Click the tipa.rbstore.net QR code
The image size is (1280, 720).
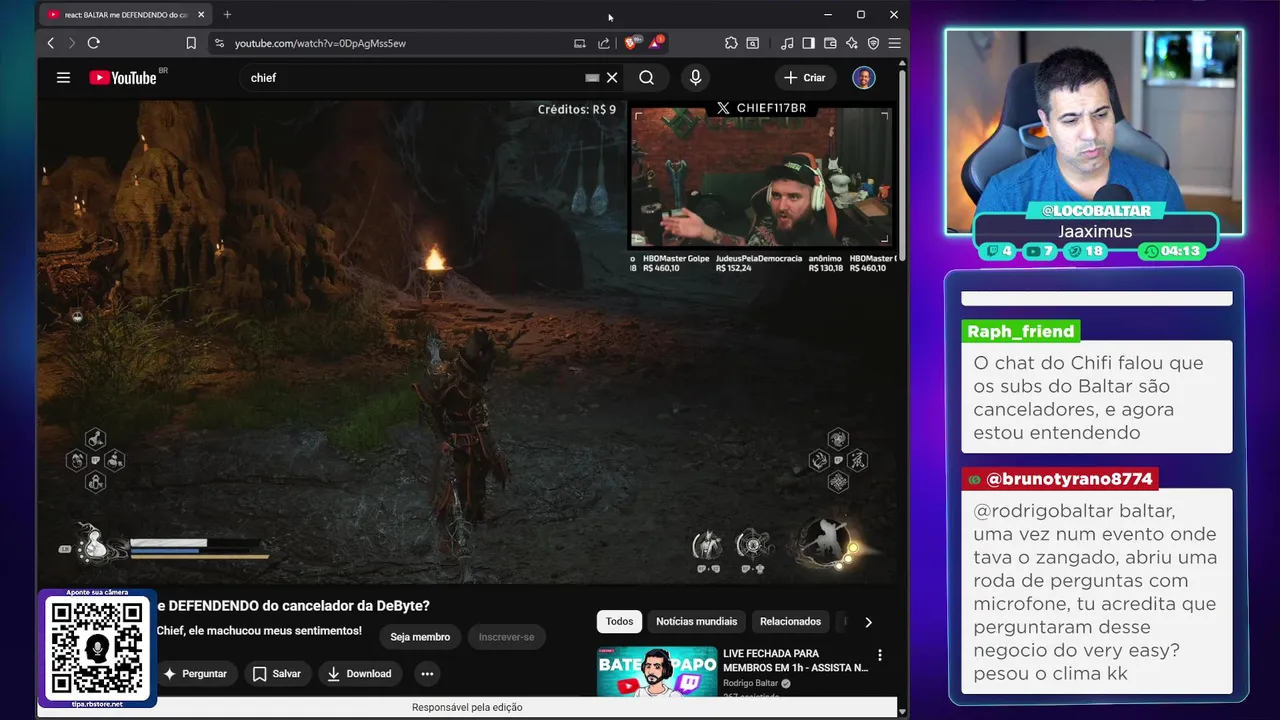pyautogui.click(x=97, y=648)
